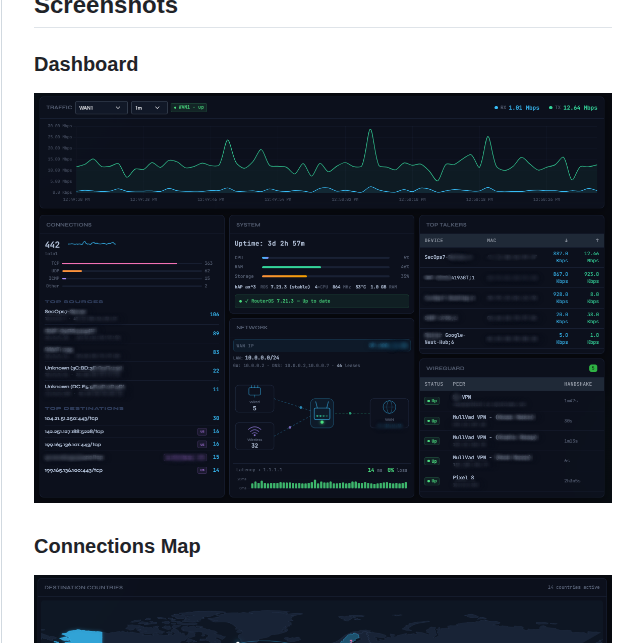The height and width of the screenshot is (643, 642).
Task: Click the 0% Loss value
Action: (397, 470)
